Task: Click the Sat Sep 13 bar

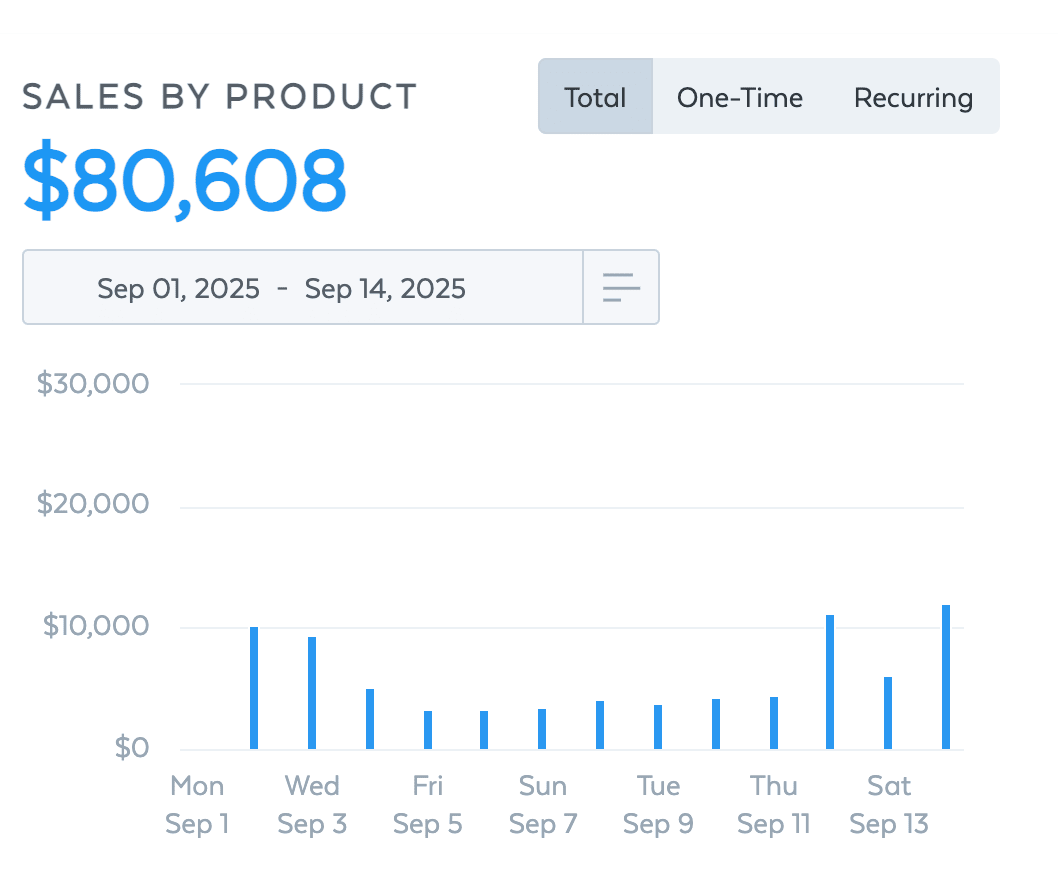Action: (888, 713)
